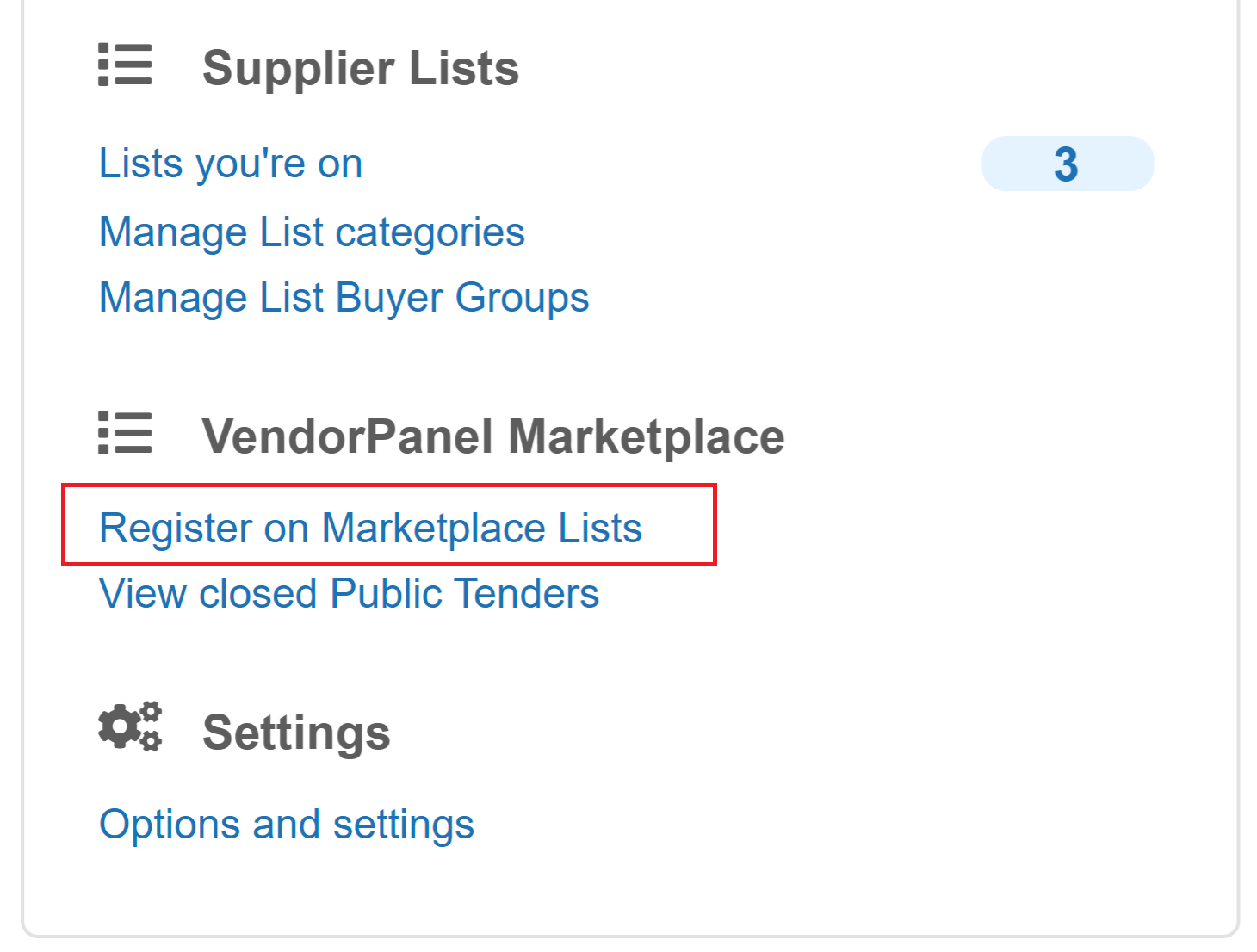Open Manage List categories
Viewport: 1257px width, 952px height.
[x=312, y=232]
